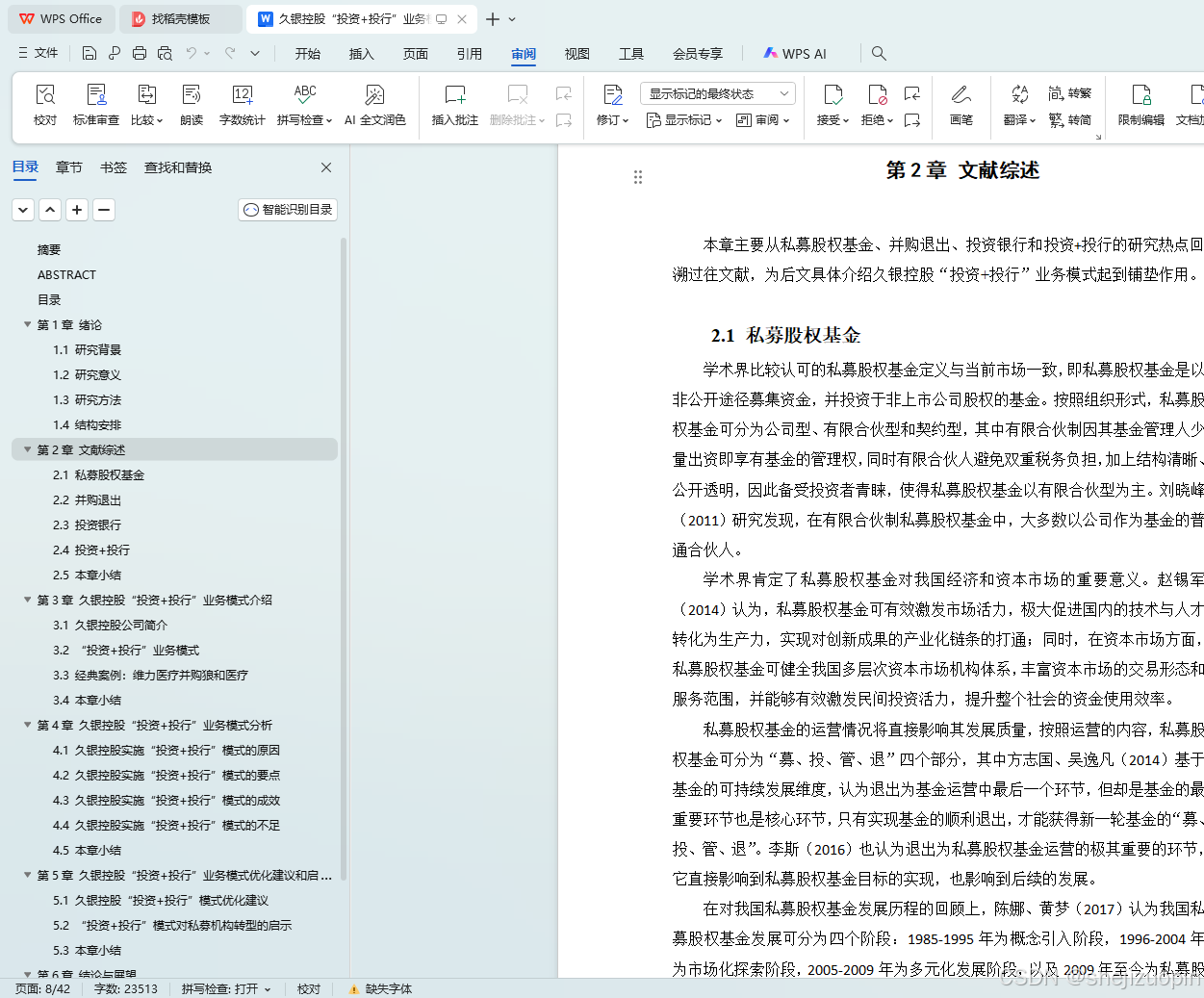Screen dimensions: 1204x998
Task: Jump to 2.4 投资+投行 in outline
Action: [91, 550]
